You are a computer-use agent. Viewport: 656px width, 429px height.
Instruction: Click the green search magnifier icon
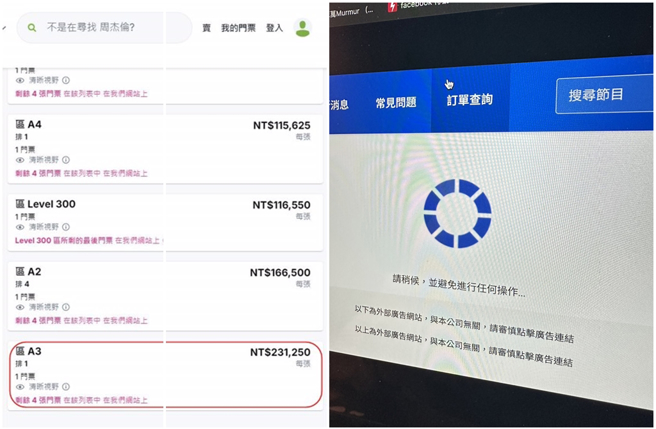pyautogui.click(x=32, y=28)
